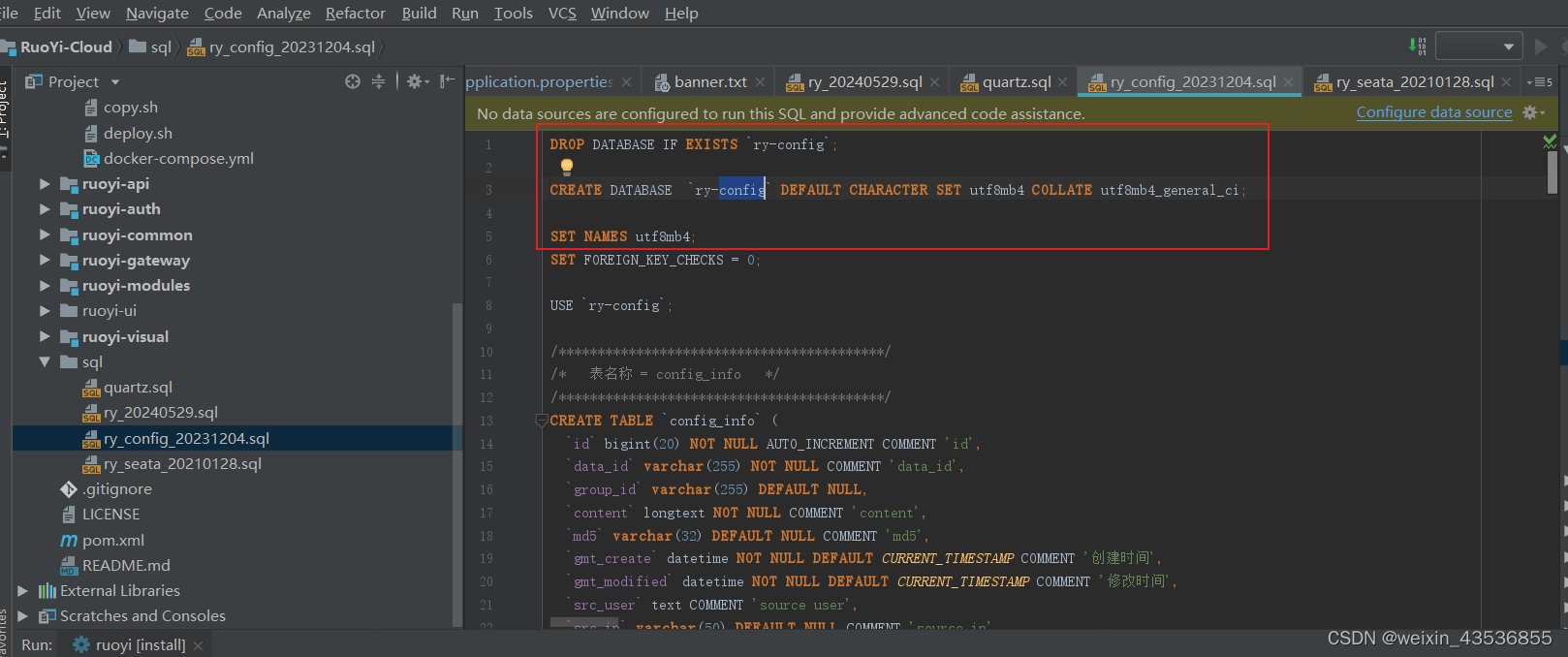Select .gitignore file
The width and height of the screenshot is (1568, 657).
point(116,488)
